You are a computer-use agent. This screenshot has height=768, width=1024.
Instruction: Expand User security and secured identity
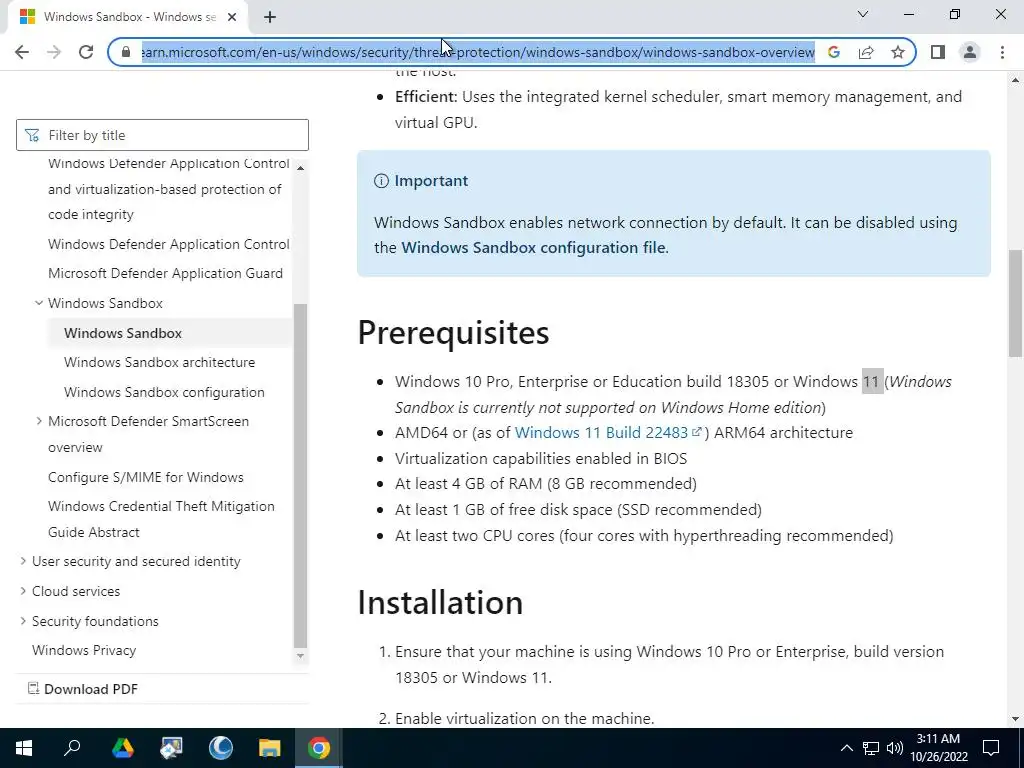coord(23,561)
